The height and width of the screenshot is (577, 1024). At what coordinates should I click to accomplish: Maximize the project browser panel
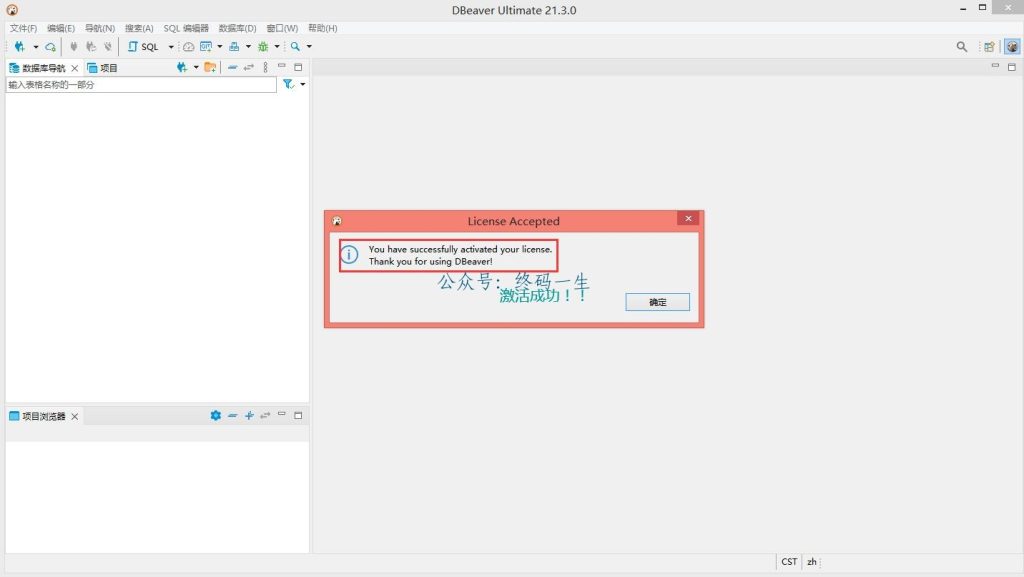pyautogui.click(x=298, y=415)
